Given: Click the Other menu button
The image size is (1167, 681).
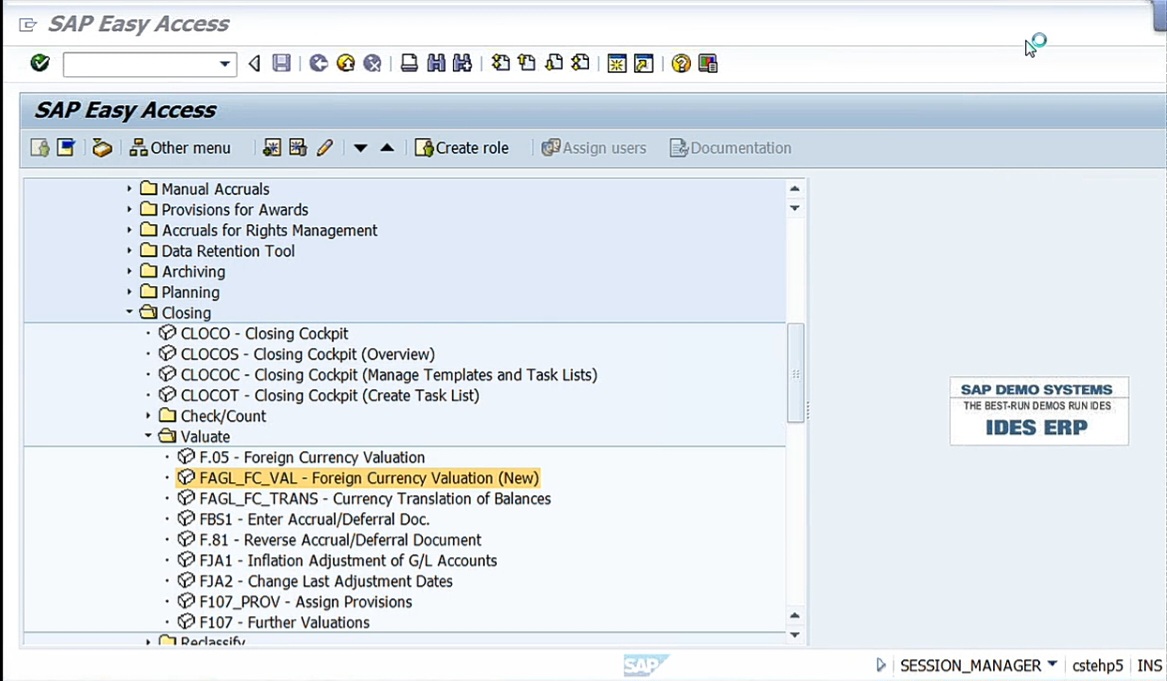Looking at the screenshot, I should click(180, 147).
